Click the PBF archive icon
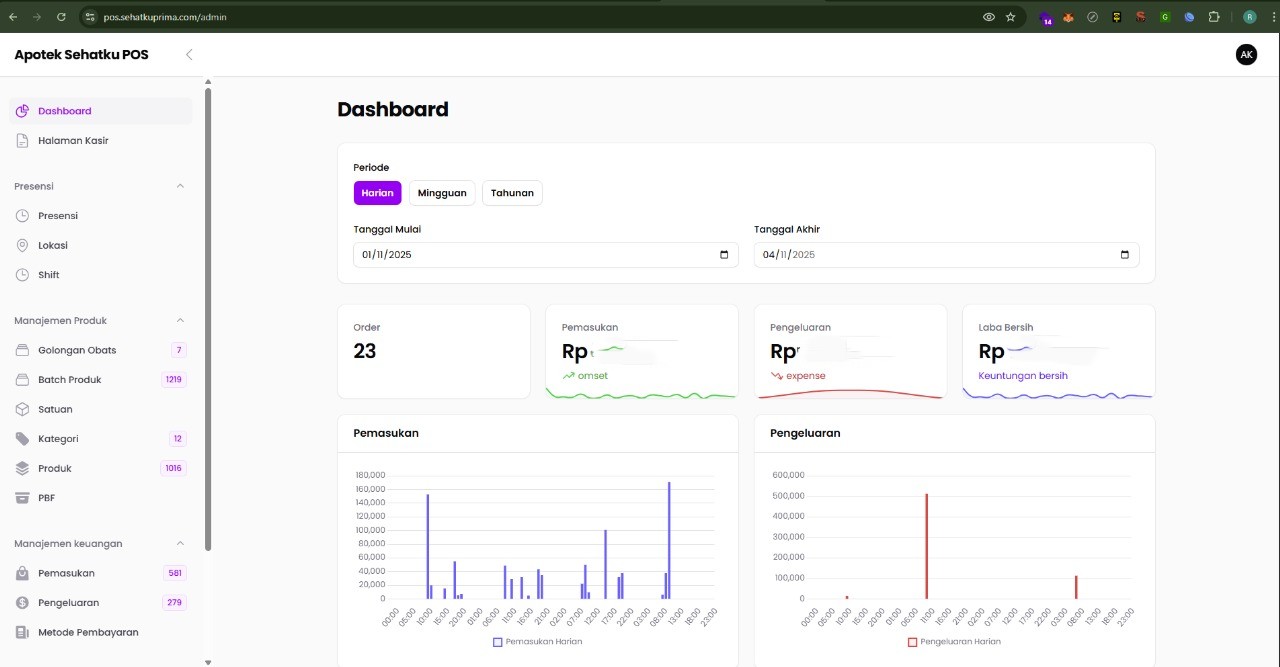 (23, 498)
